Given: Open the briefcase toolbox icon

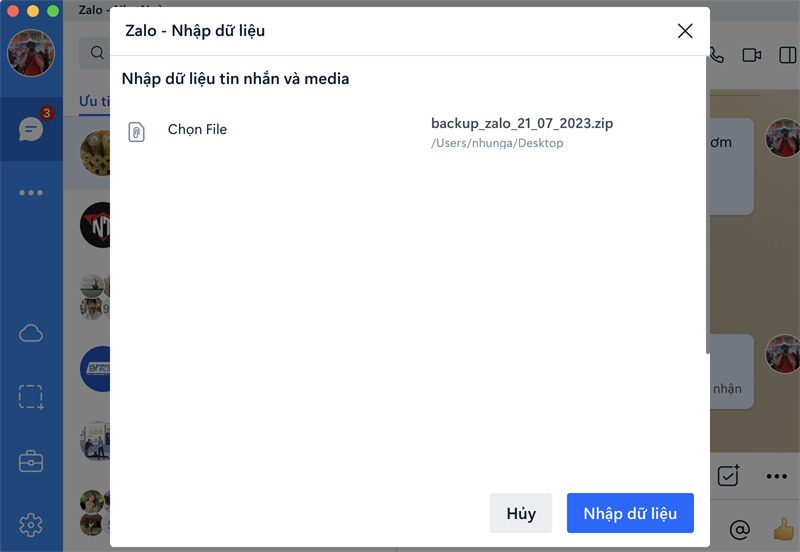Looking at the screenshot, I should [31, 461].
